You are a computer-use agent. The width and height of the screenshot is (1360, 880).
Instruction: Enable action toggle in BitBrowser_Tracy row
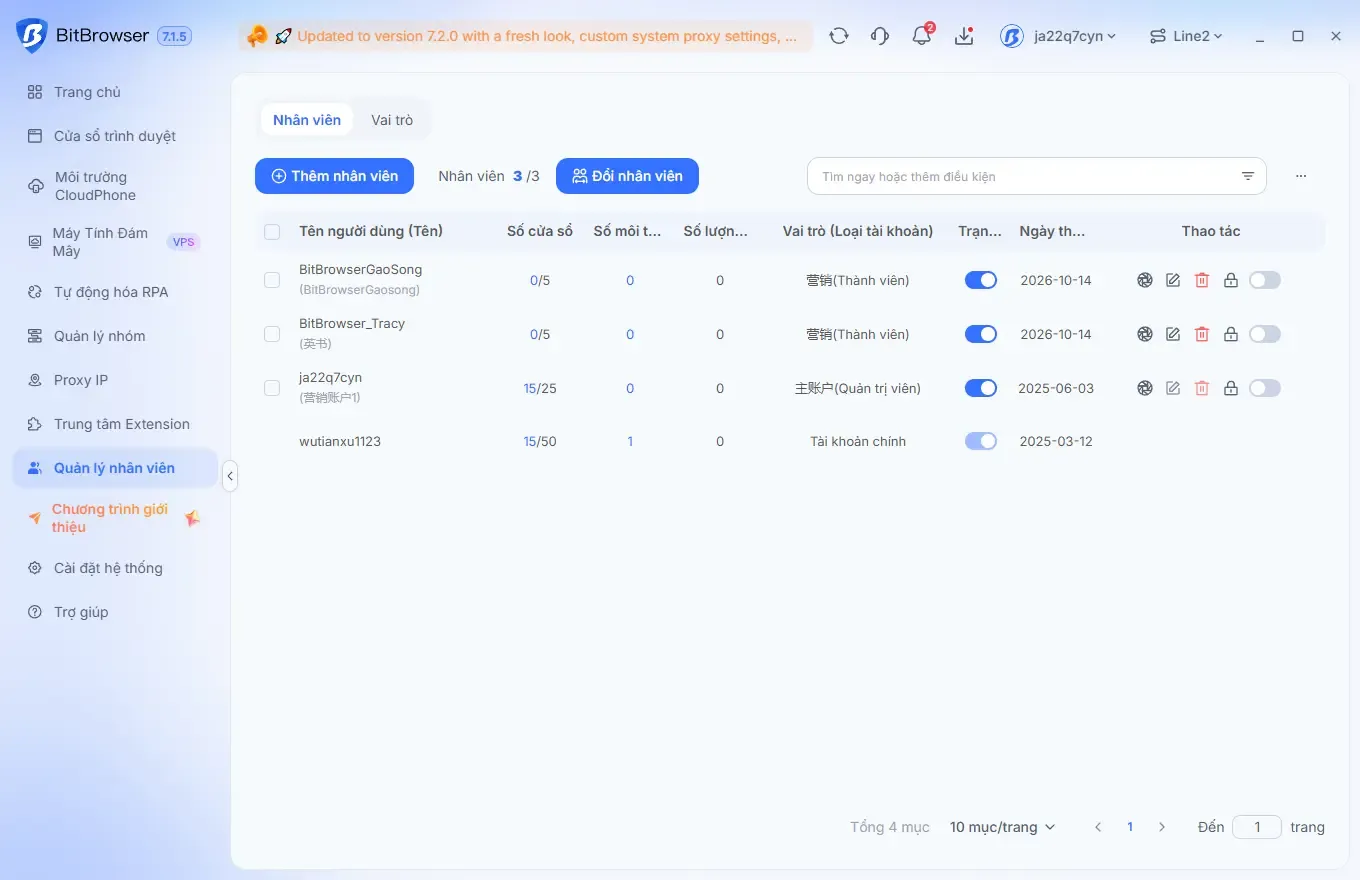pyautogui.click(x=1265, y=334)
